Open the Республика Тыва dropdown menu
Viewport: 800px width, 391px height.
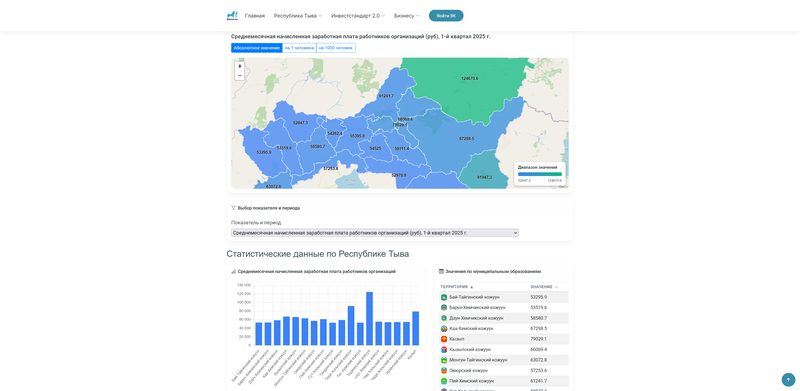tap(298, 16)
